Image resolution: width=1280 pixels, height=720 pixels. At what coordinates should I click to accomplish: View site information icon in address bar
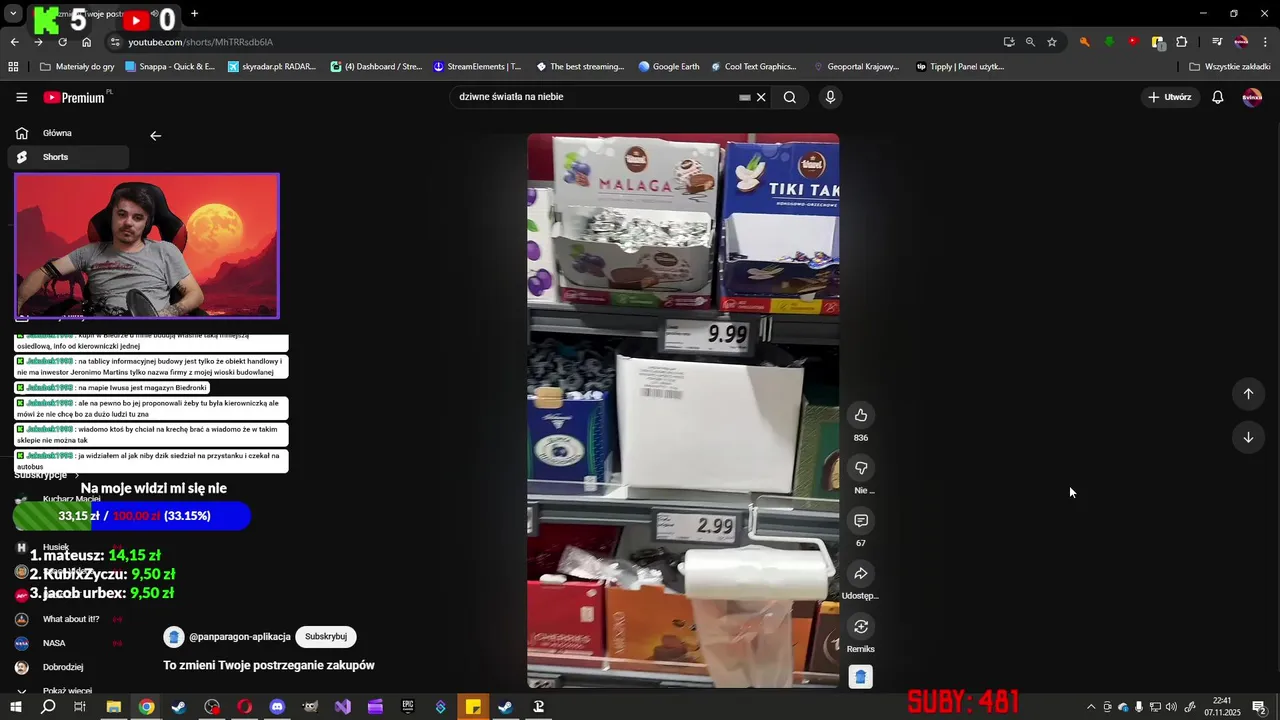[x=115, y=42]
